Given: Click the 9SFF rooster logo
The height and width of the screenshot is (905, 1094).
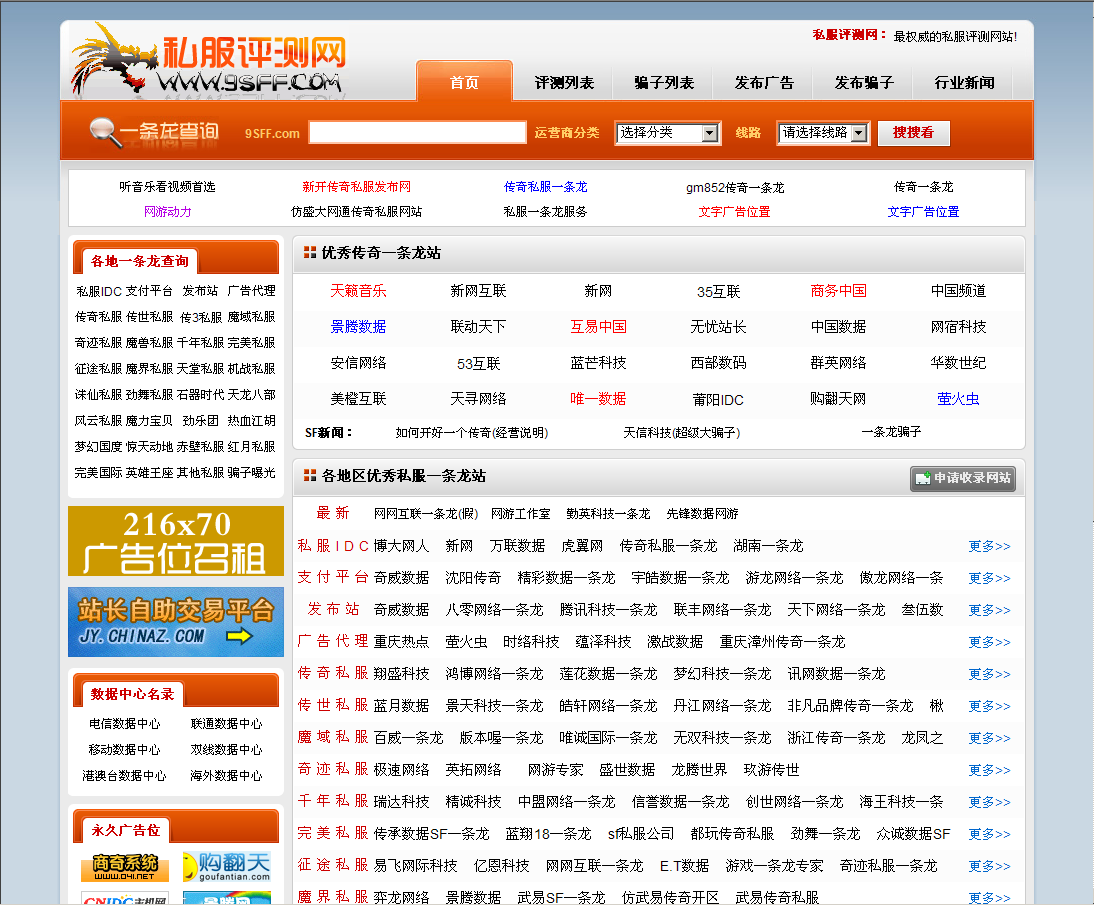Looking at the screenshot, I should coord(110,57).
